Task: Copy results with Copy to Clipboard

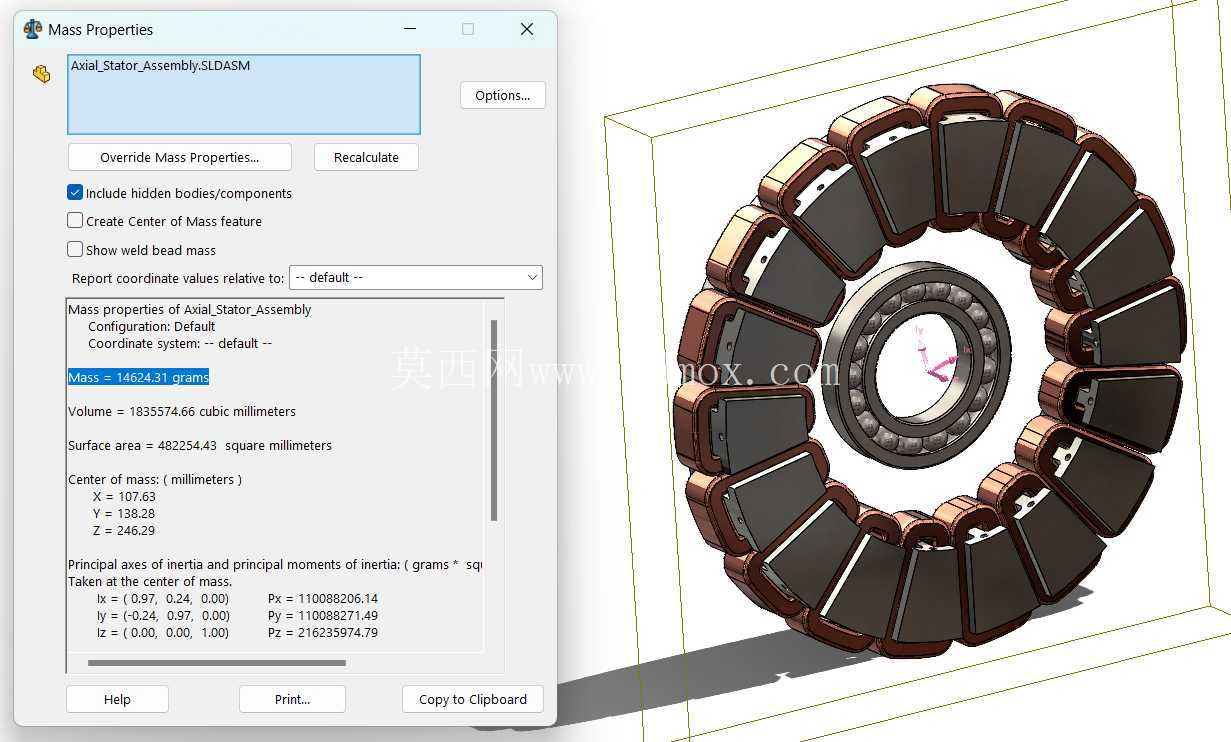Action: (x=473, y=699)
